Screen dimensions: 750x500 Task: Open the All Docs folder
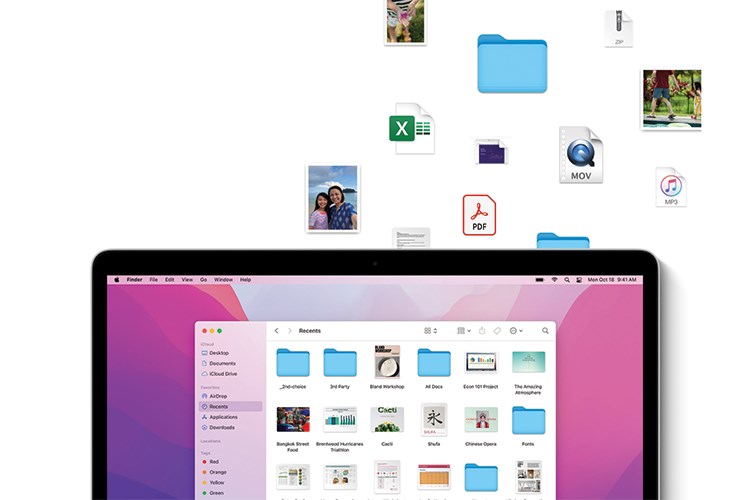point(433,362)
